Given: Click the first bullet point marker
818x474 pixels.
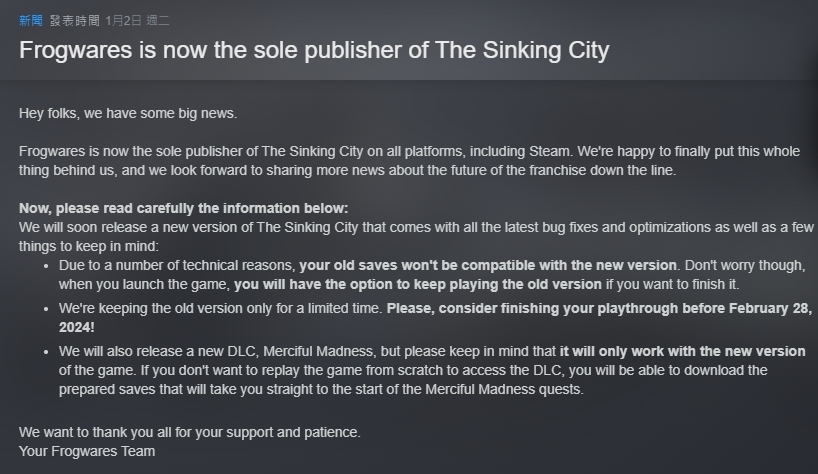Looking at the screenshot, I should click(x=46, y=266).
